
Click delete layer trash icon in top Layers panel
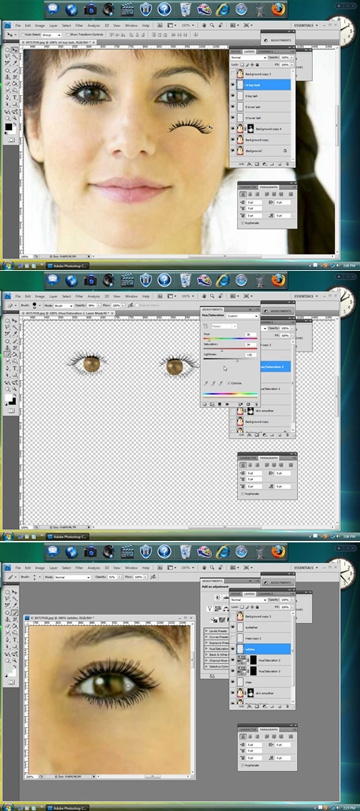tap(287, 164)
